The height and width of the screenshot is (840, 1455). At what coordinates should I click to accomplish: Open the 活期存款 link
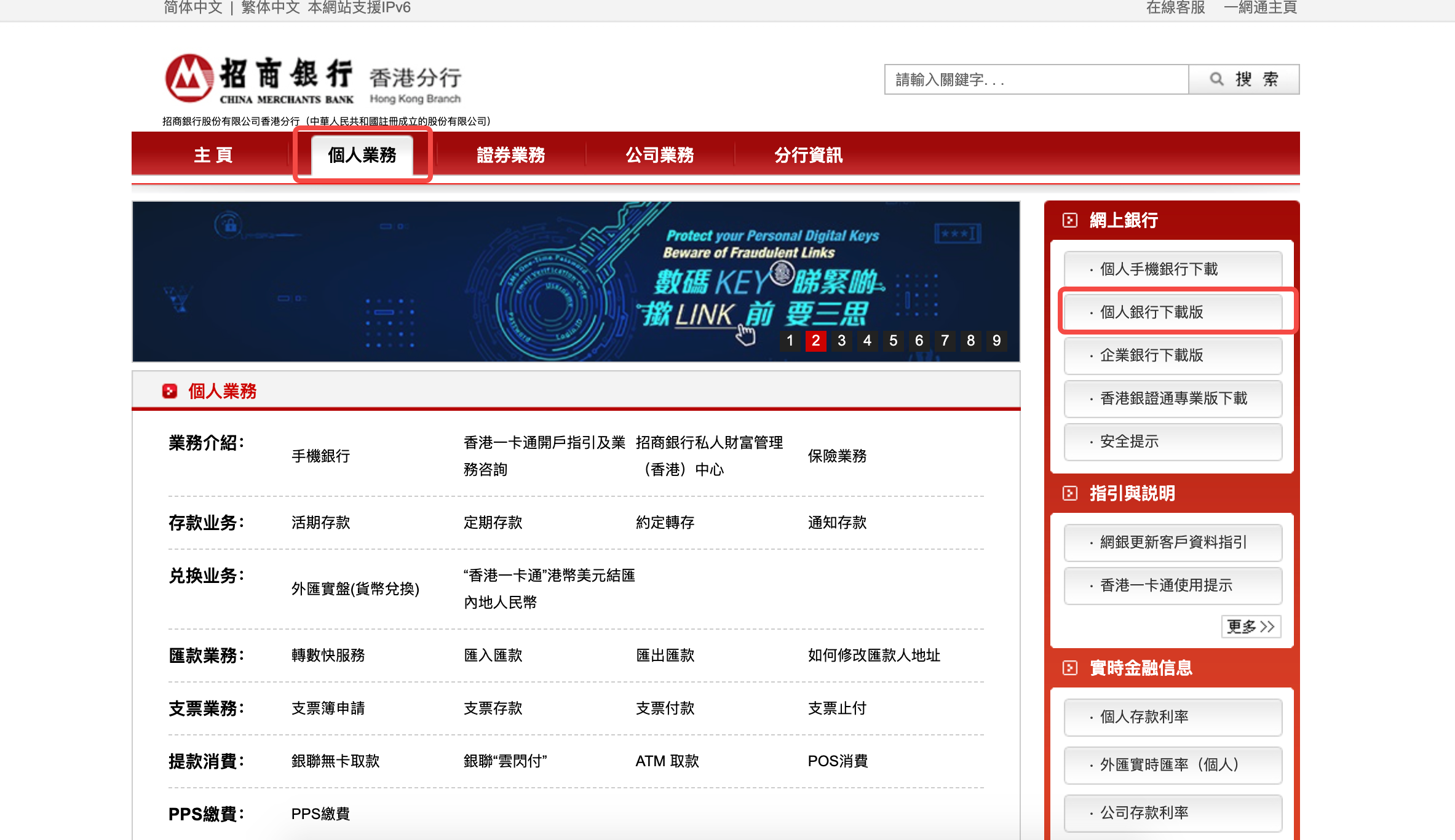tap(320, 523)
